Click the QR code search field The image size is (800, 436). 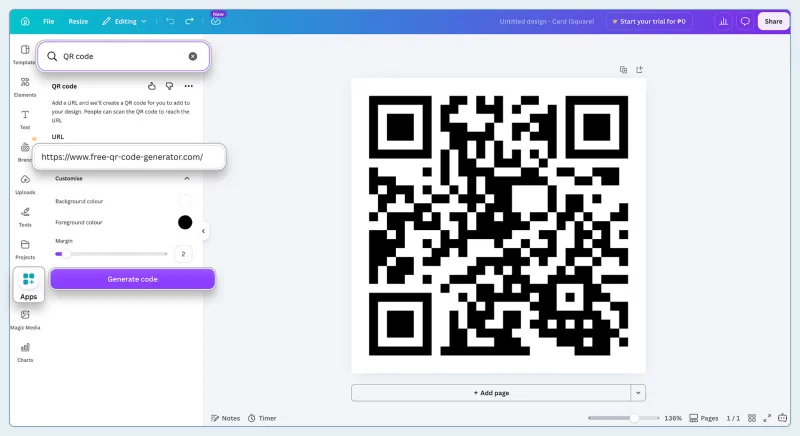[123, 56]
